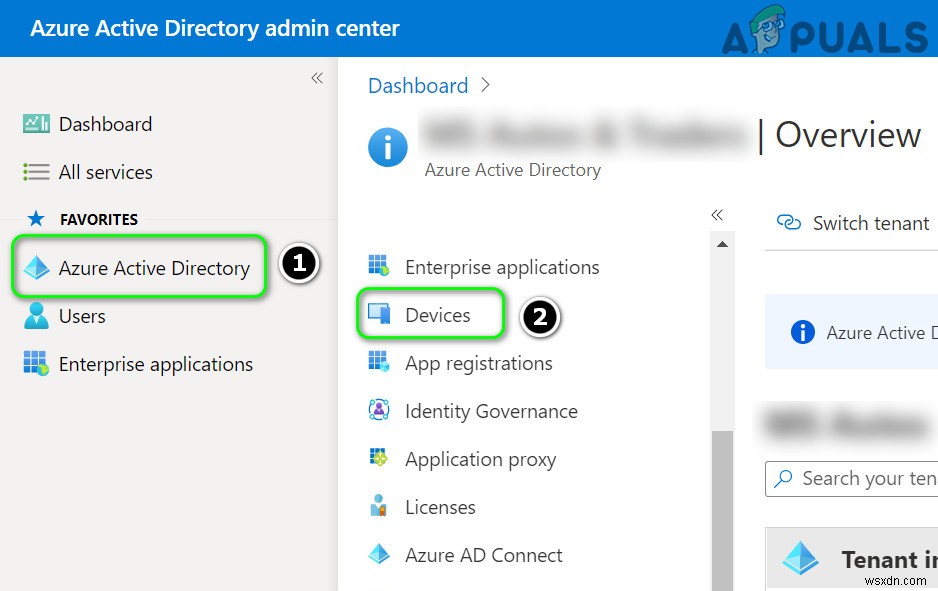Select the Devices icon in the menu
The image size is (938, 591).
pyautogui.click(x=379, y=315)
